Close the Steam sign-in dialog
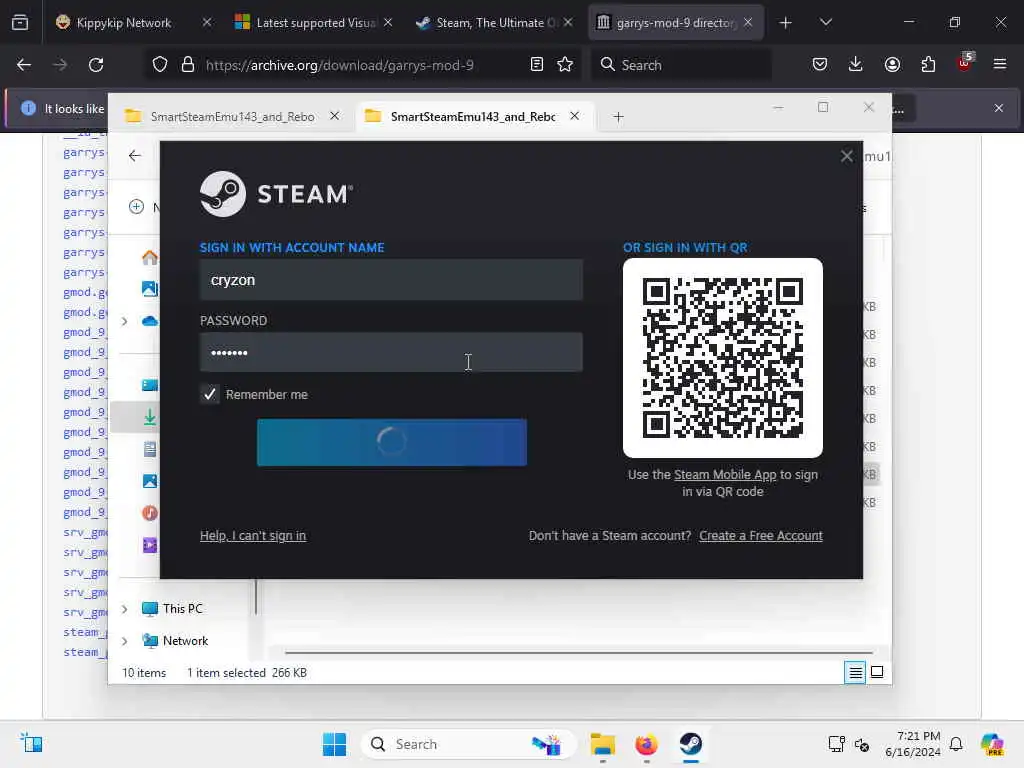The width and height of the screenshot is (1024, 768). coord(846,156)
